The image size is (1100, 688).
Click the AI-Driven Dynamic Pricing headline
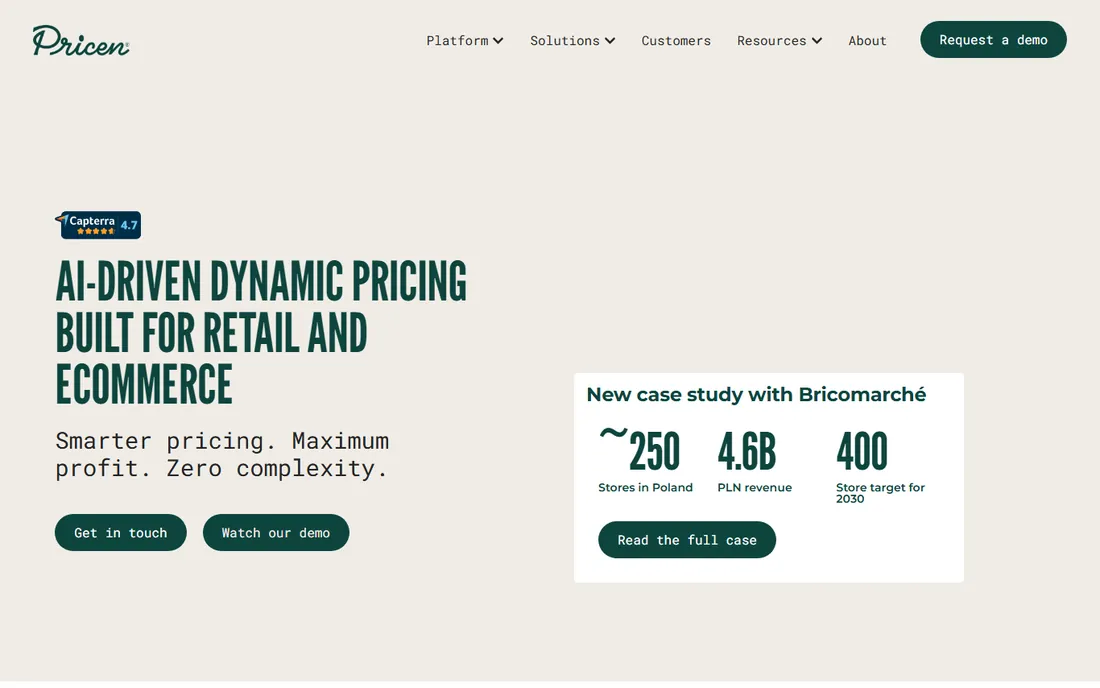(x=261, y=332)
